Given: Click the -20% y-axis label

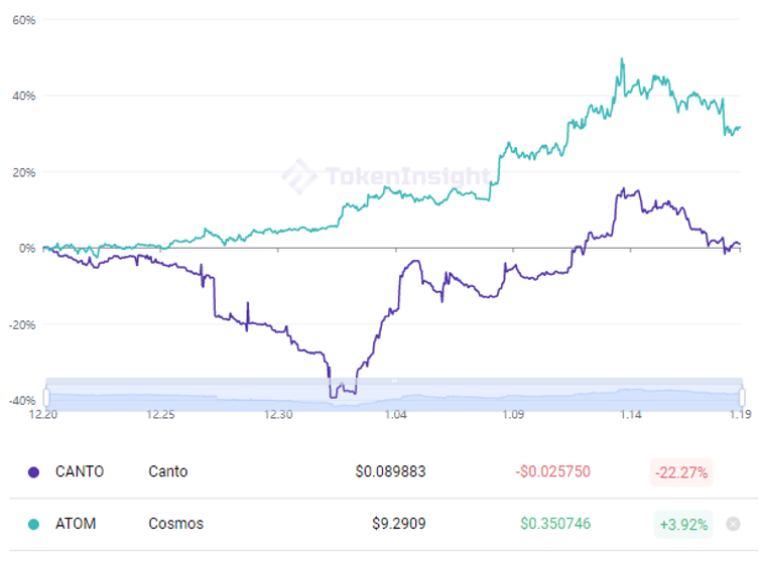Looking at the screenshot, I should click(x=22, y=325).
